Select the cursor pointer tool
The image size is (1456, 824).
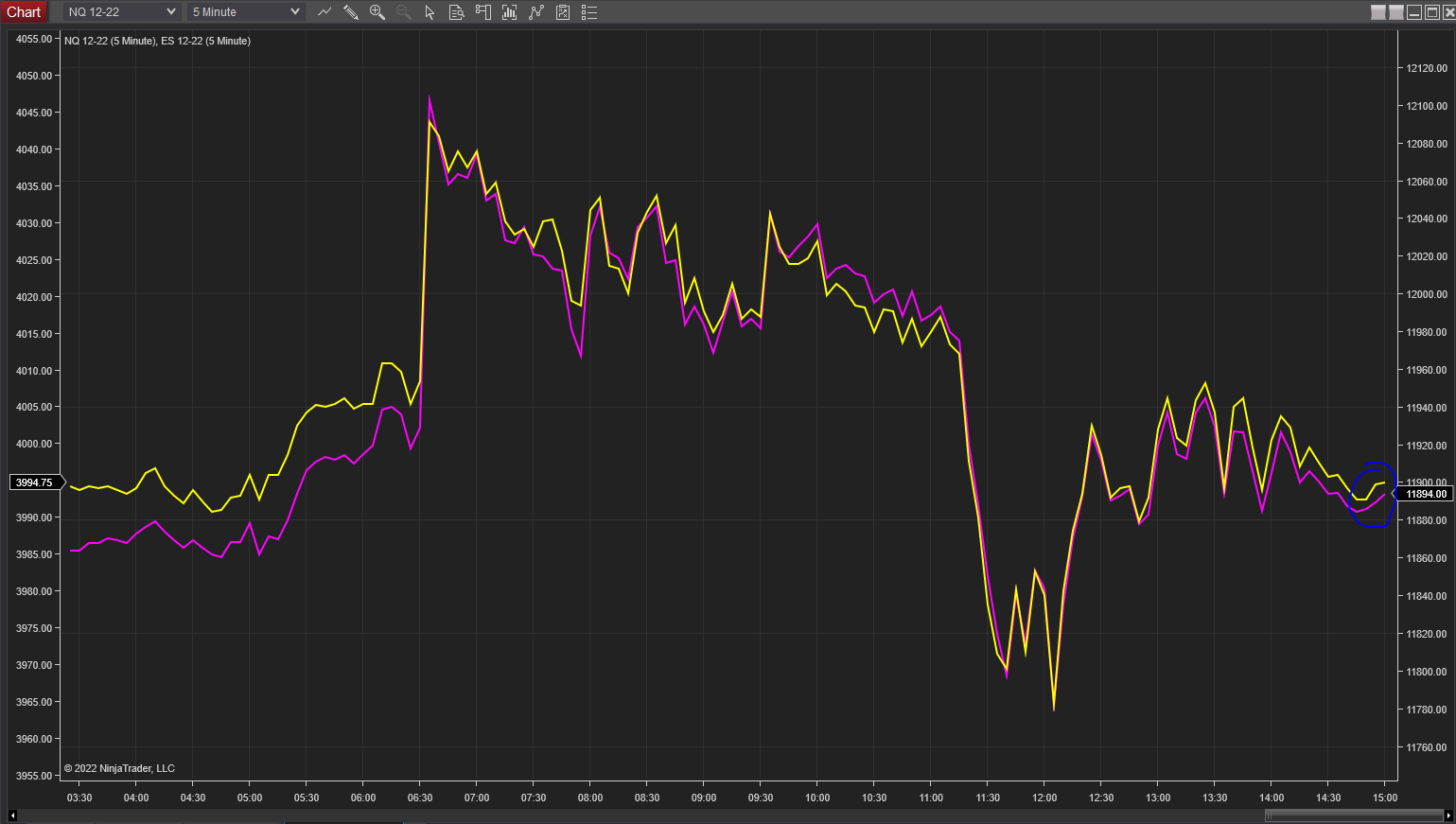click(430, 12)
